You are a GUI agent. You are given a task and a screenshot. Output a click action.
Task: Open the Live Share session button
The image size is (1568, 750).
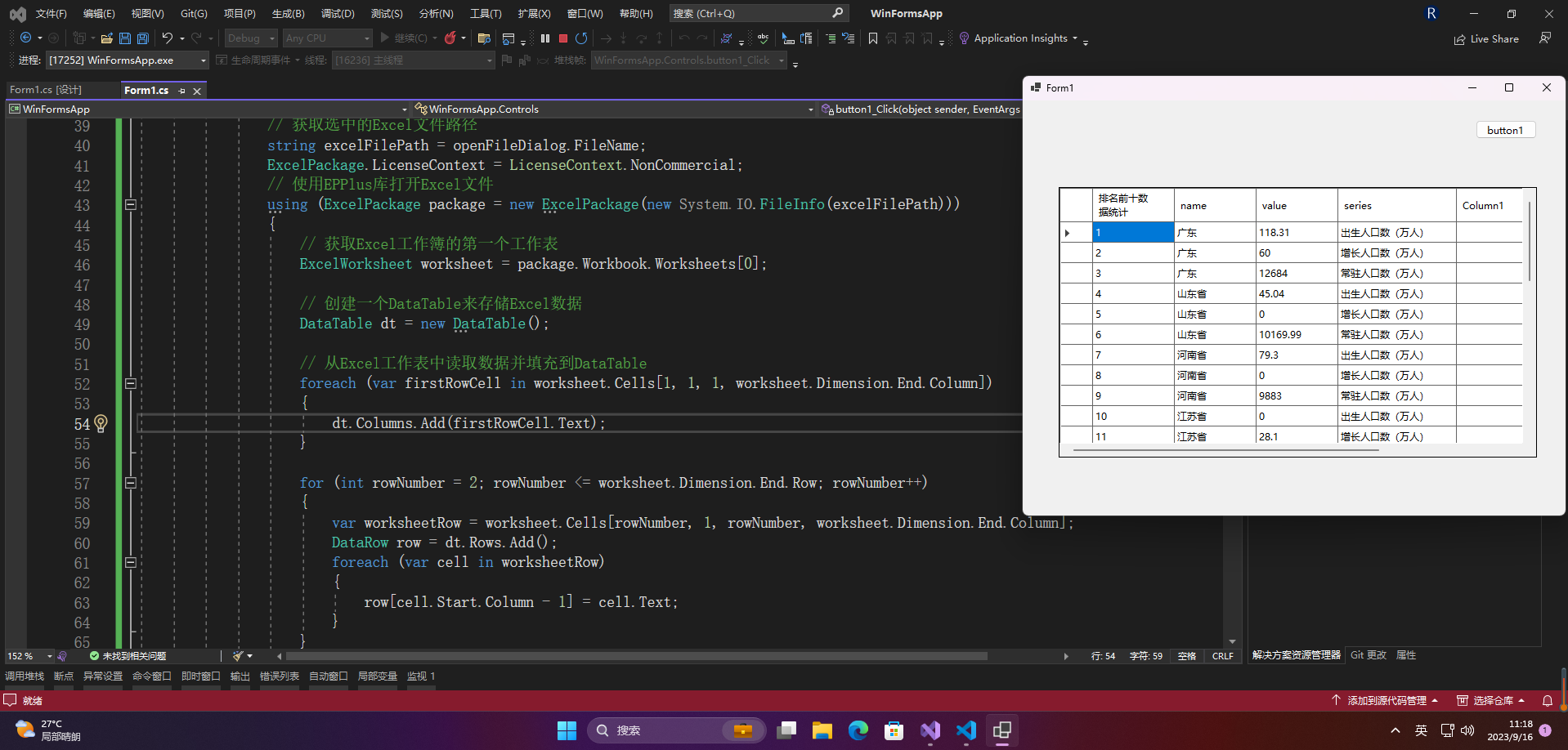(1486, 38)
